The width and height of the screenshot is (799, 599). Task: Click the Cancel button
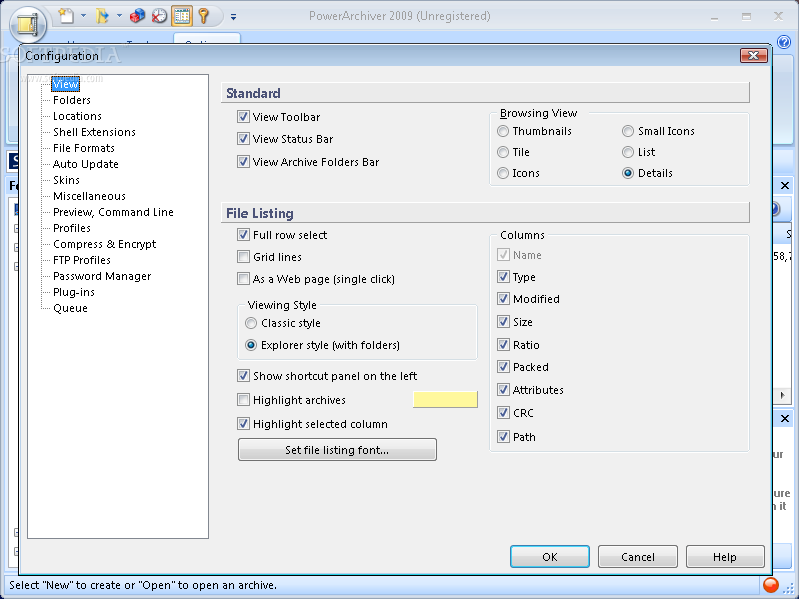pyautogui.click(x=638, y=557)
